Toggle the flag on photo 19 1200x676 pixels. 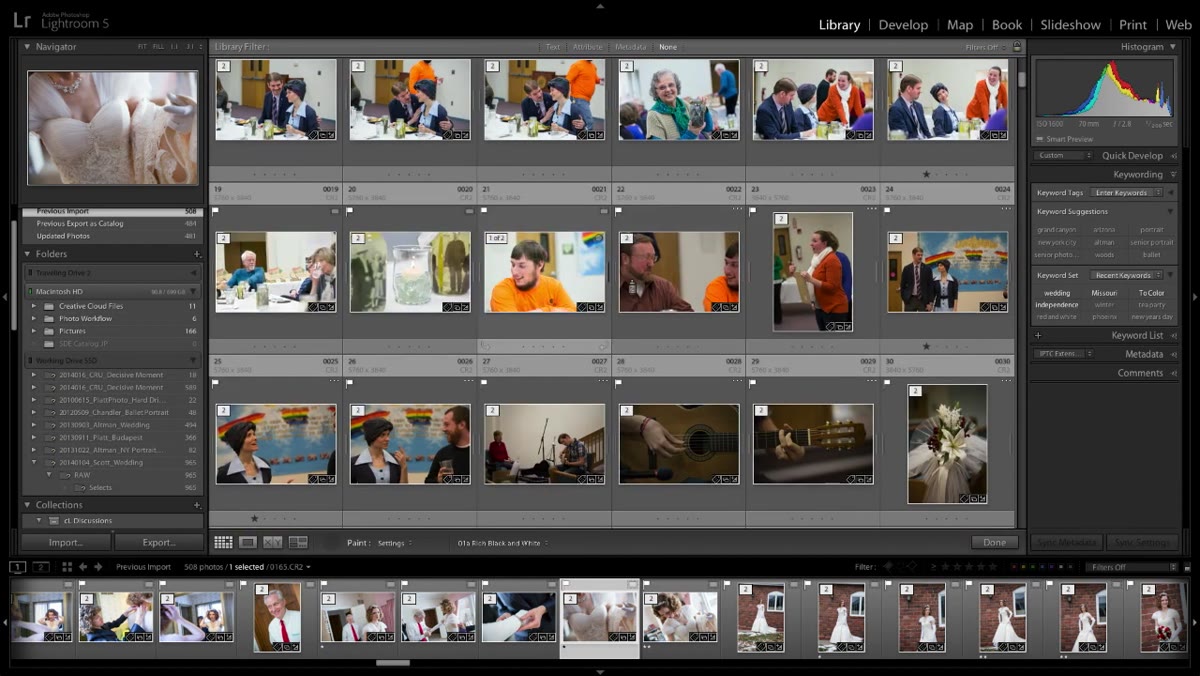point(217,211)
